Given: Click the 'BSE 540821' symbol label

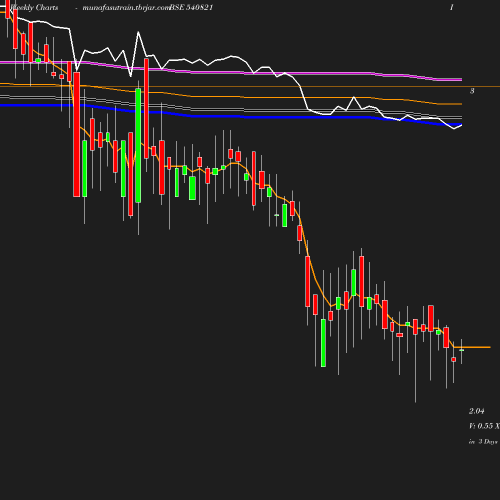Looking at the screenshot, I should point(191,8).
